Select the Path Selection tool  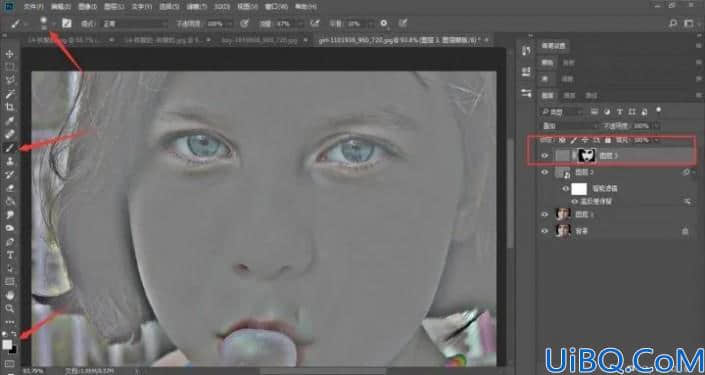point(9,268)
